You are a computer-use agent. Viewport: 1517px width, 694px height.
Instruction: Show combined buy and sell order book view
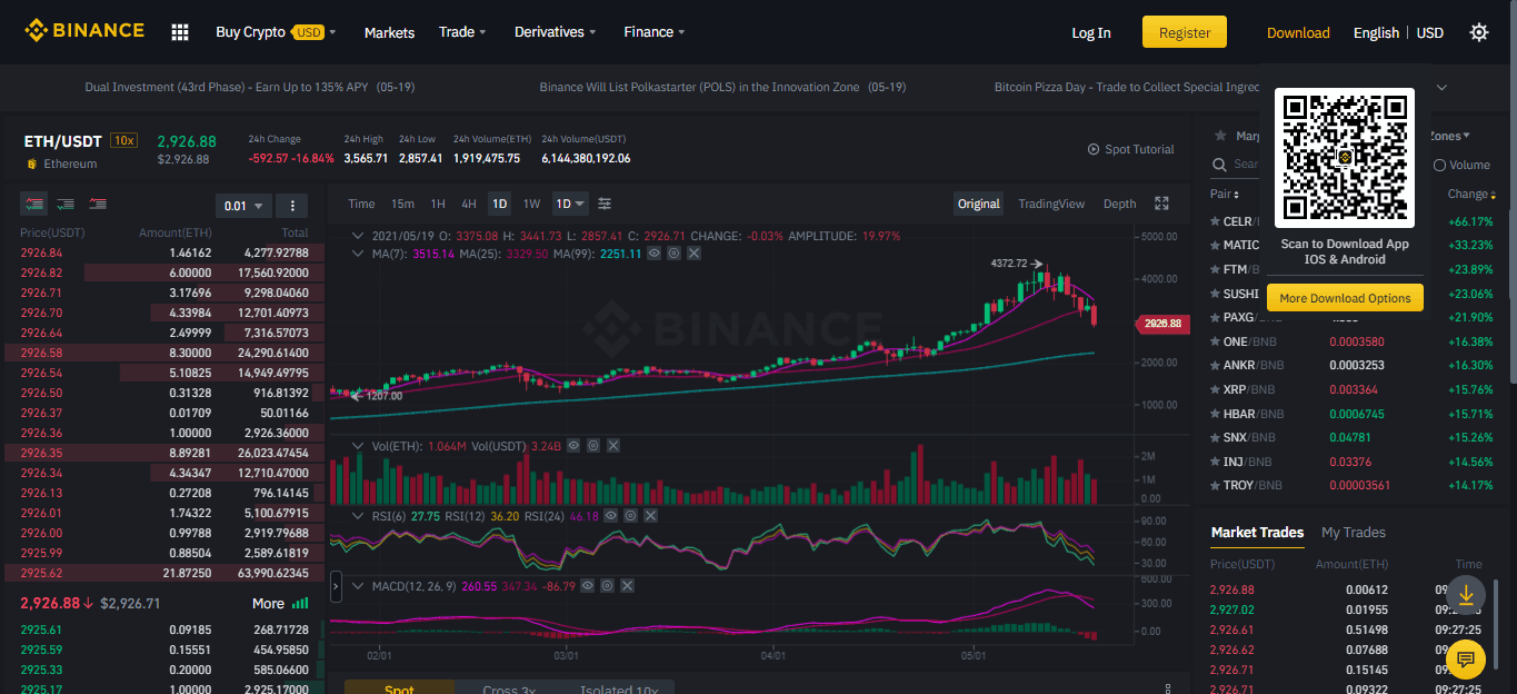pos(34,204)
